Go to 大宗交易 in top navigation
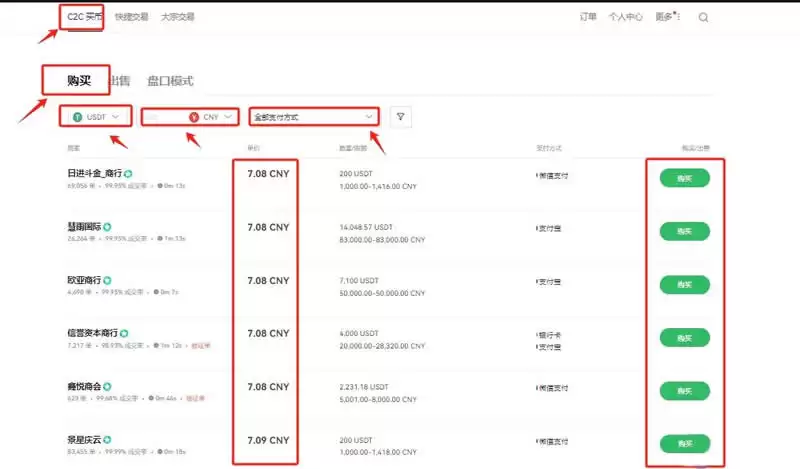 177,17
